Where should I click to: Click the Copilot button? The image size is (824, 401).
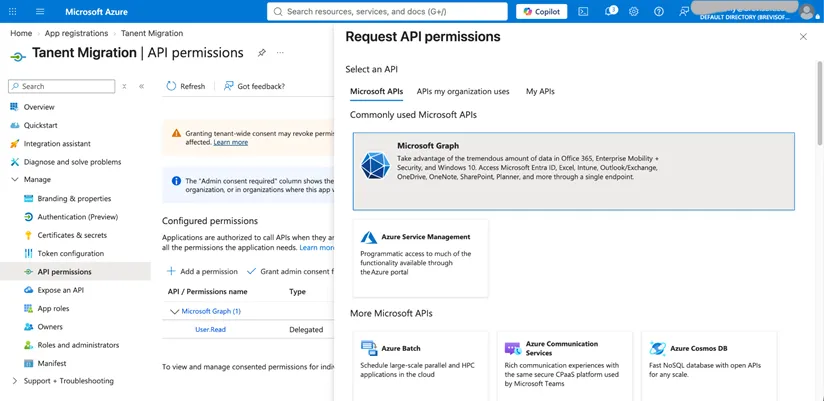pyautogui.click(x=541, y=12)
